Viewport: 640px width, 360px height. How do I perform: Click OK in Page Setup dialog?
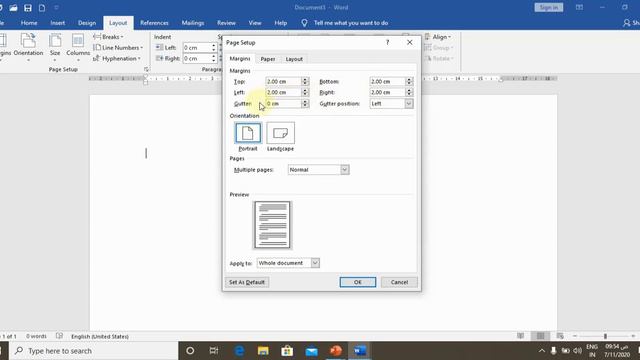(x=358, y=282)
